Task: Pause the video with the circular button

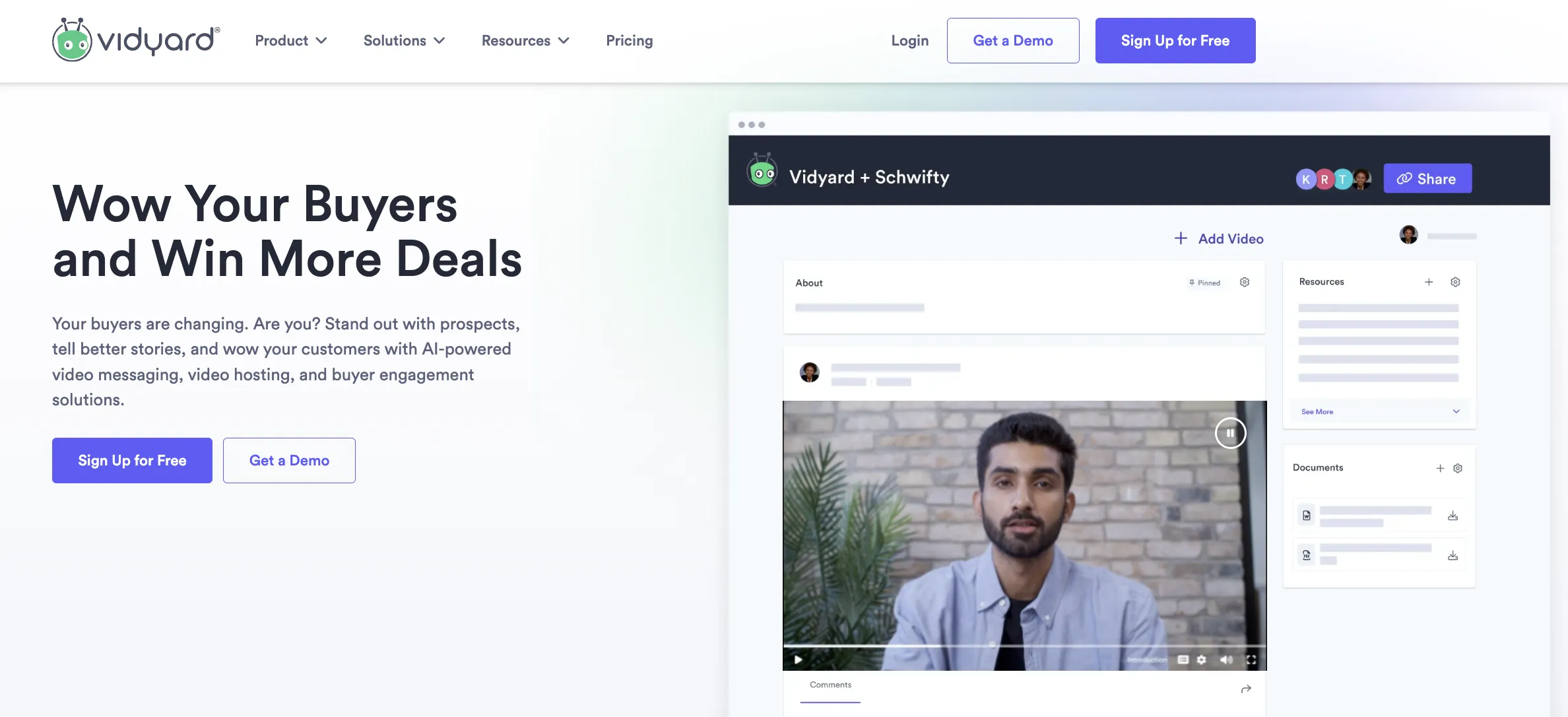Action: pyautogui.click(x=1230, y=433)
